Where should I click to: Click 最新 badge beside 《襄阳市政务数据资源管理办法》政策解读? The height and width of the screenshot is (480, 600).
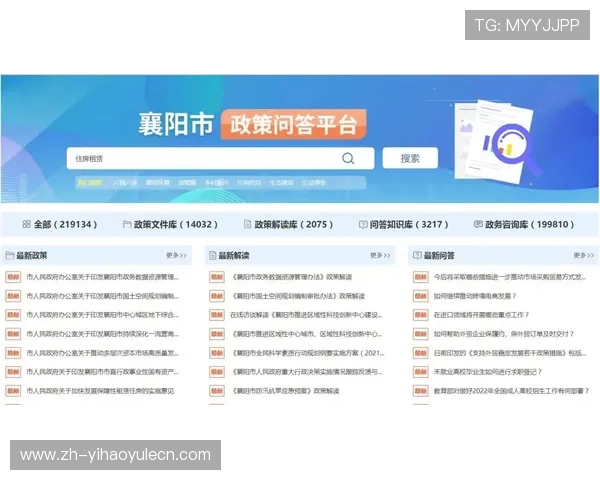(x=217, y=277)
